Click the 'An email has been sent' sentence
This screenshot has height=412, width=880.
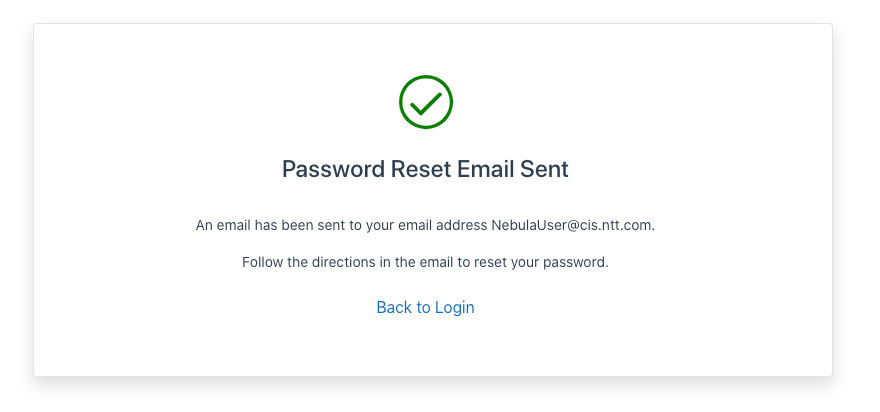[425, 226]
